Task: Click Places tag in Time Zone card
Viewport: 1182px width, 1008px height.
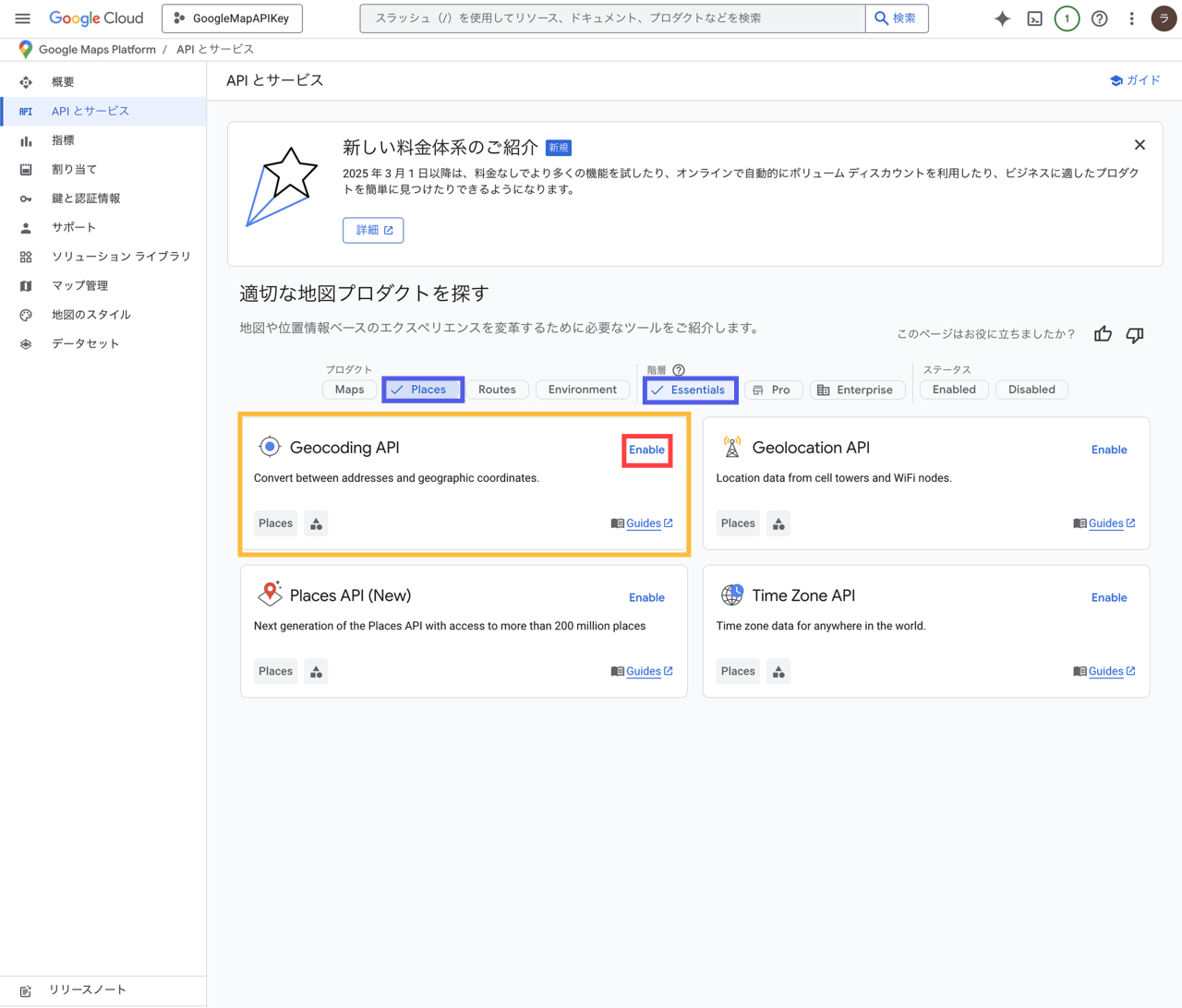Action: coord(738,671)
